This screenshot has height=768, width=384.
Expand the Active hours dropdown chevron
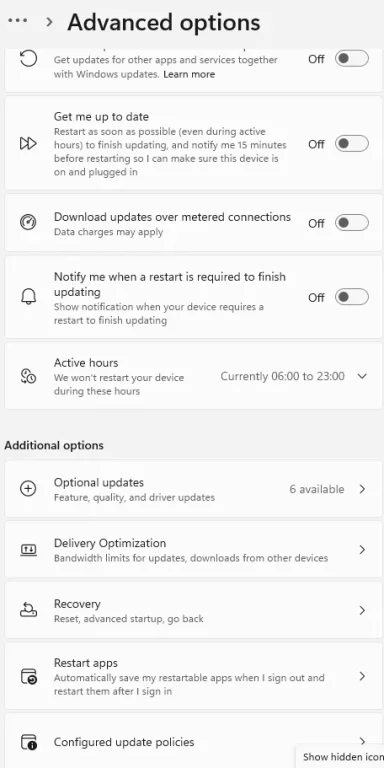362,376
